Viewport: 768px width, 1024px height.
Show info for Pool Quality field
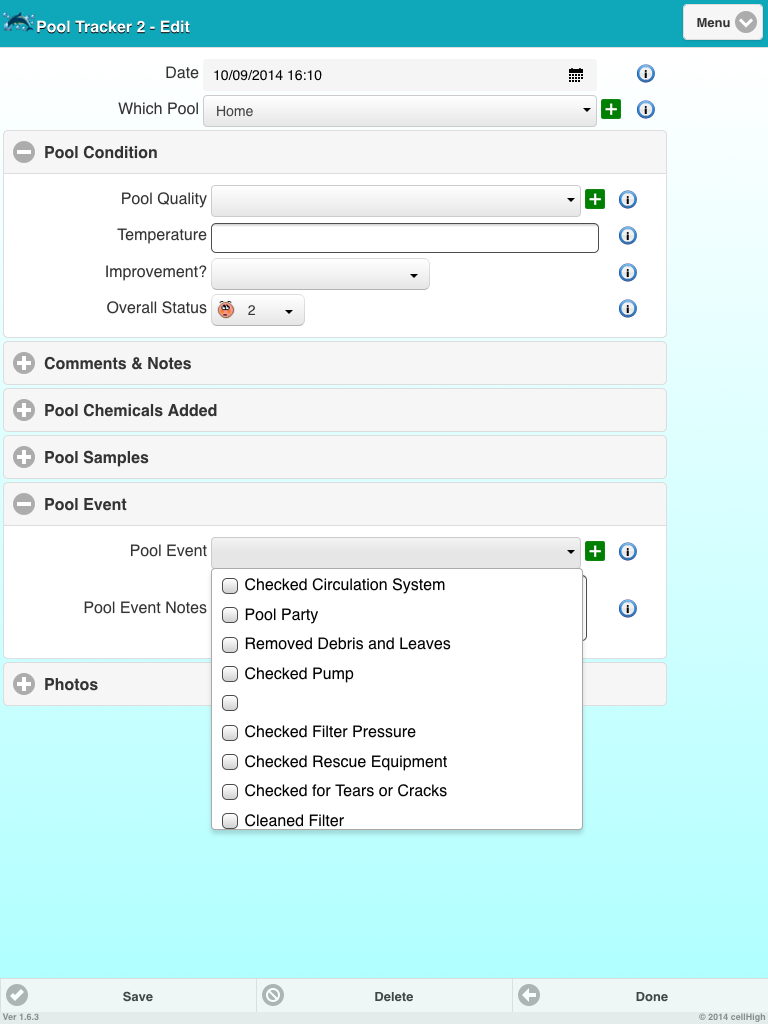point(627,200)
